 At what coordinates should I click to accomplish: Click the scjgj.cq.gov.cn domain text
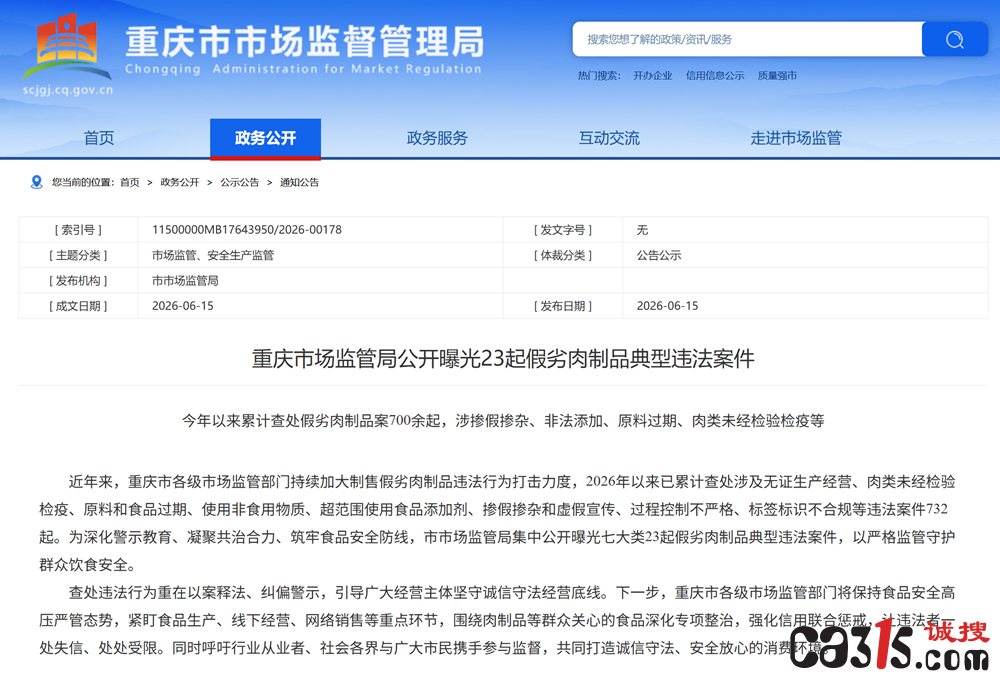[x=68, y=90]
